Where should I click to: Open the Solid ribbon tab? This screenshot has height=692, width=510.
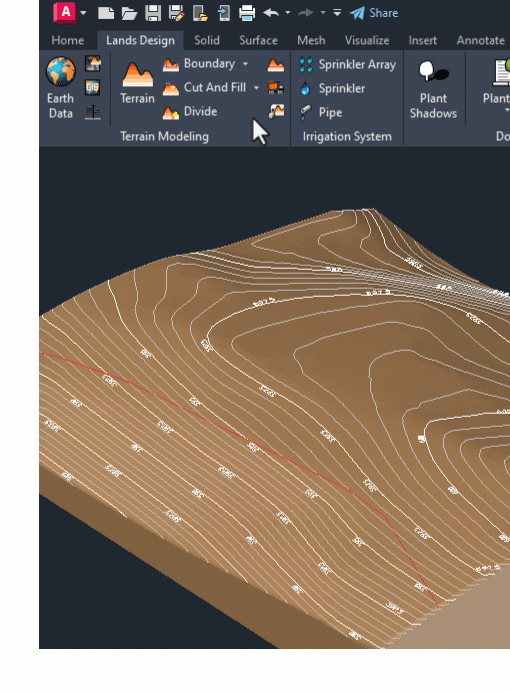(x=207, y=40)
